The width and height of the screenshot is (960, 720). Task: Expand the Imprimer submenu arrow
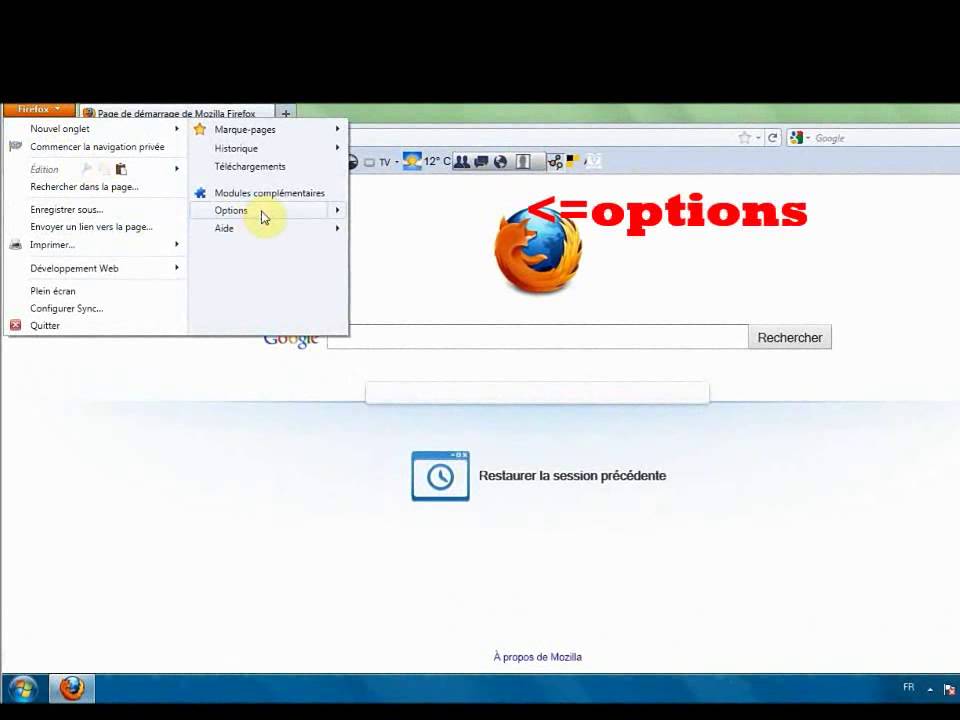click(177, 244)
